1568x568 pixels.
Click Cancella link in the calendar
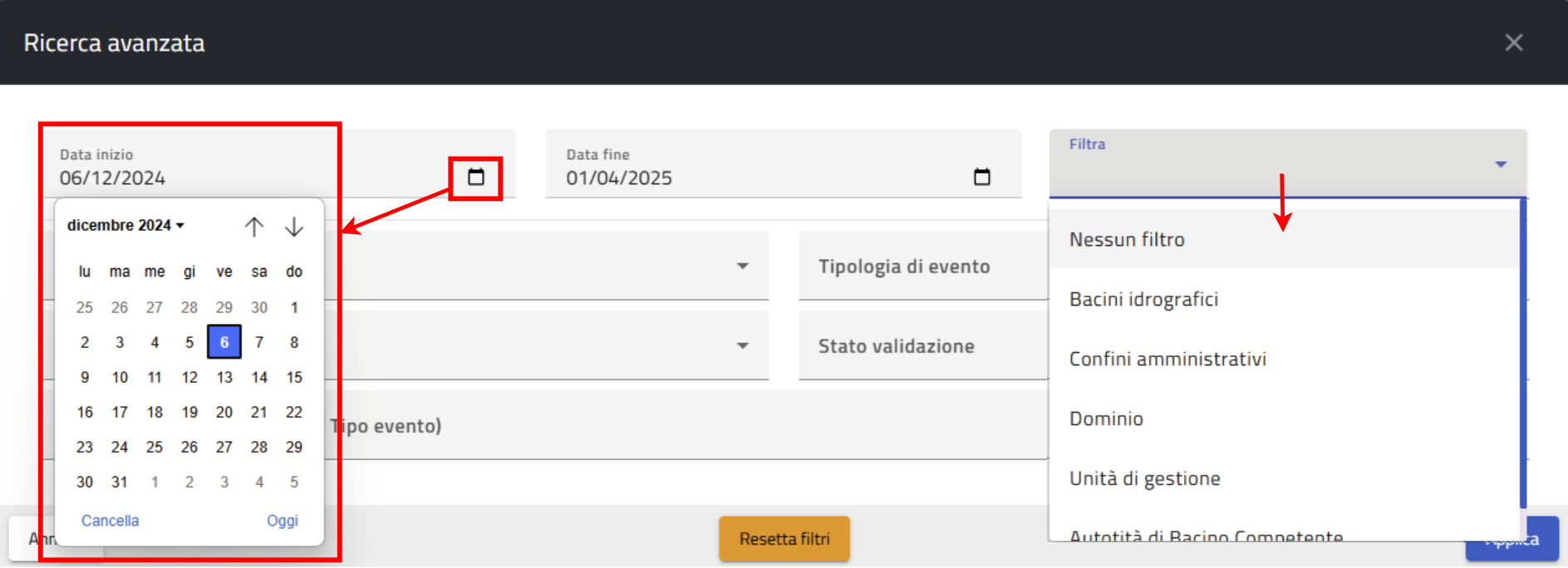110,521
